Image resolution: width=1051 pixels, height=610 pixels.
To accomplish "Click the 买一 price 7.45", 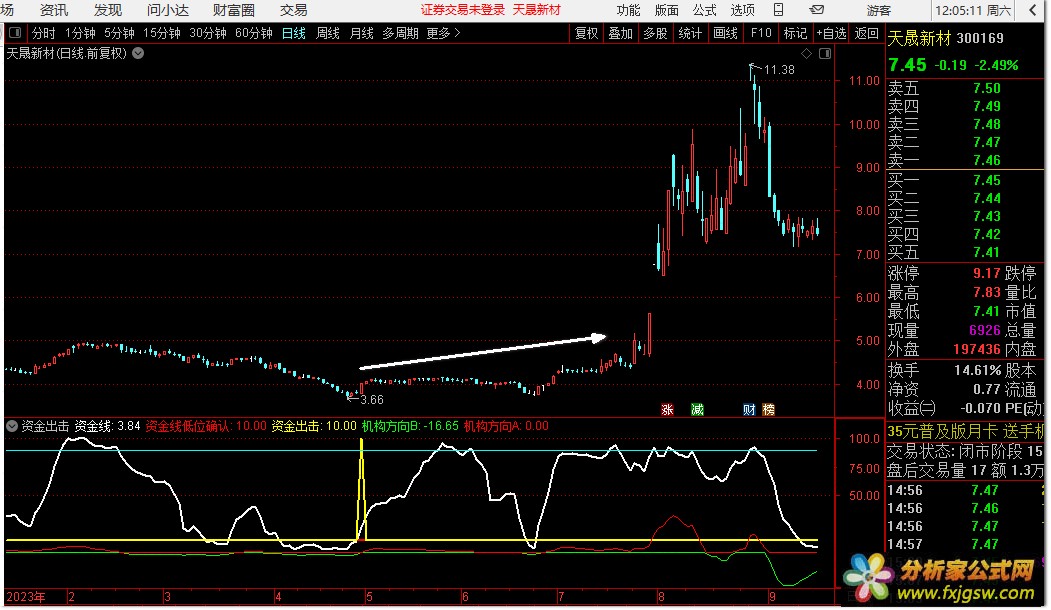I will coord(987,180).
